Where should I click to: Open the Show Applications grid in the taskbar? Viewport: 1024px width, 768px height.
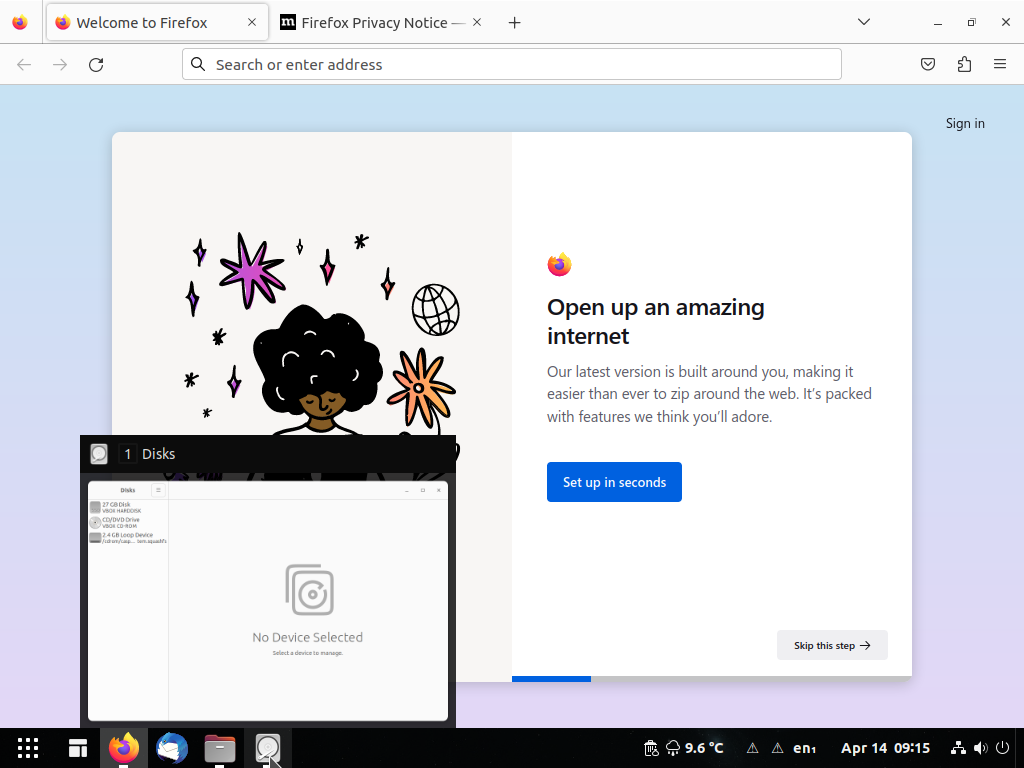[28, 748]
